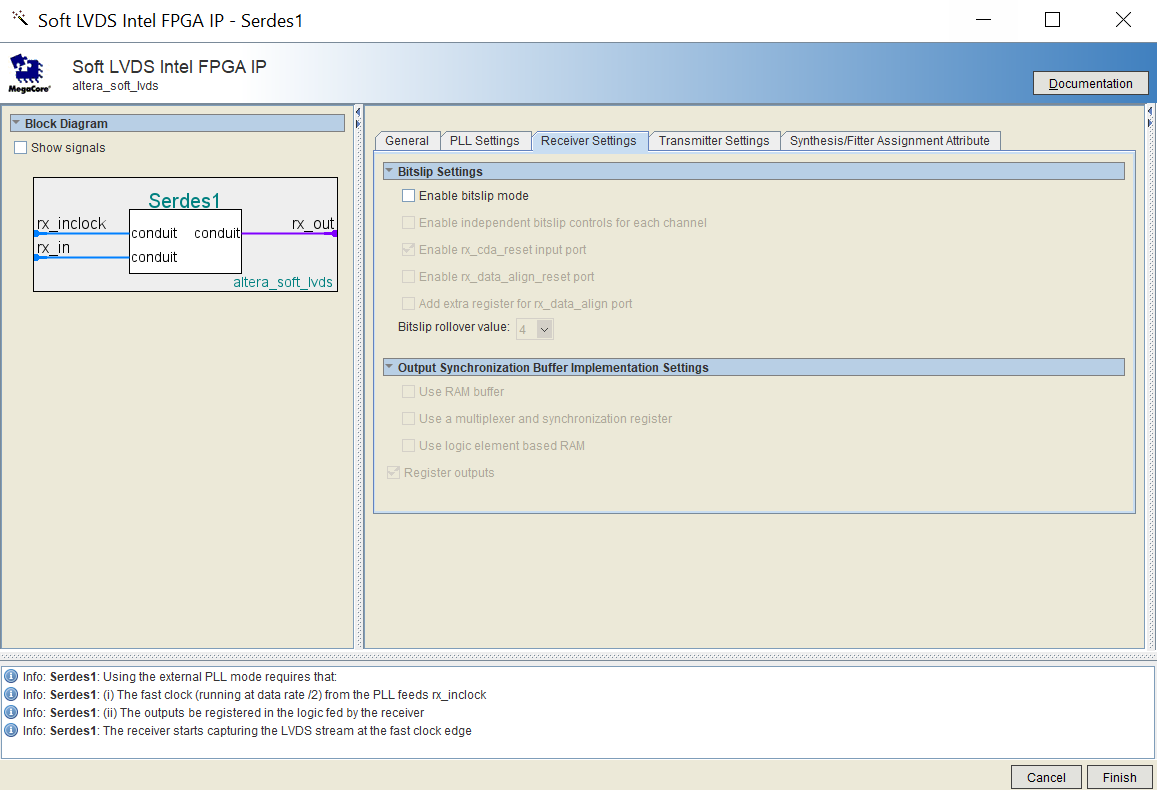Click the info icon beside 'fast clock' rx_inclock message

[x=11, y=695]
